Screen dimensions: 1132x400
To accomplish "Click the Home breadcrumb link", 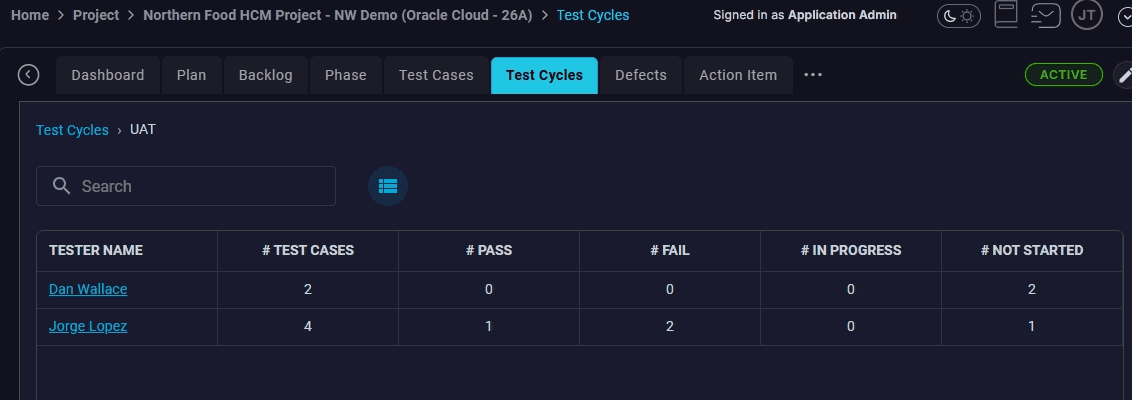I will tap(30, 15).
